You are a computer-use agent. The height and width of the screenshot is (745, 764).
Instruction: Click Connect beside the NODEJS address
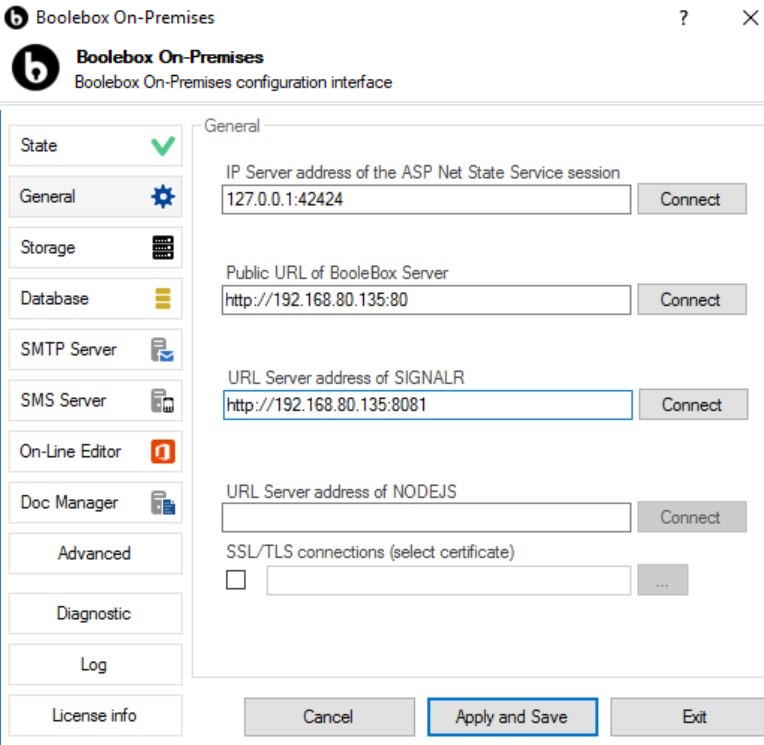(x=692, y=517)
